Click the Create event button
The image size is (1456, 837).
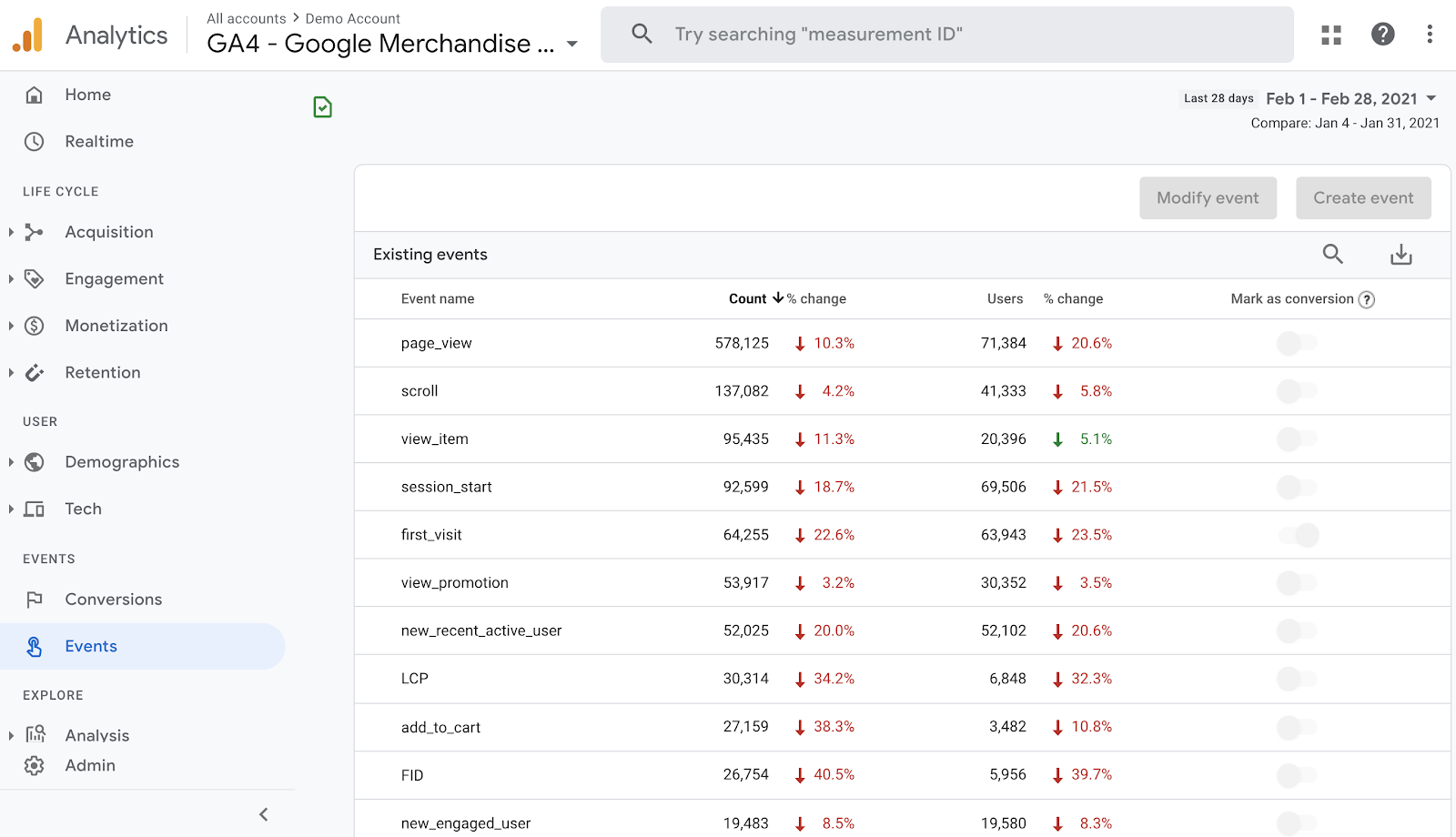click(1362, 198)
